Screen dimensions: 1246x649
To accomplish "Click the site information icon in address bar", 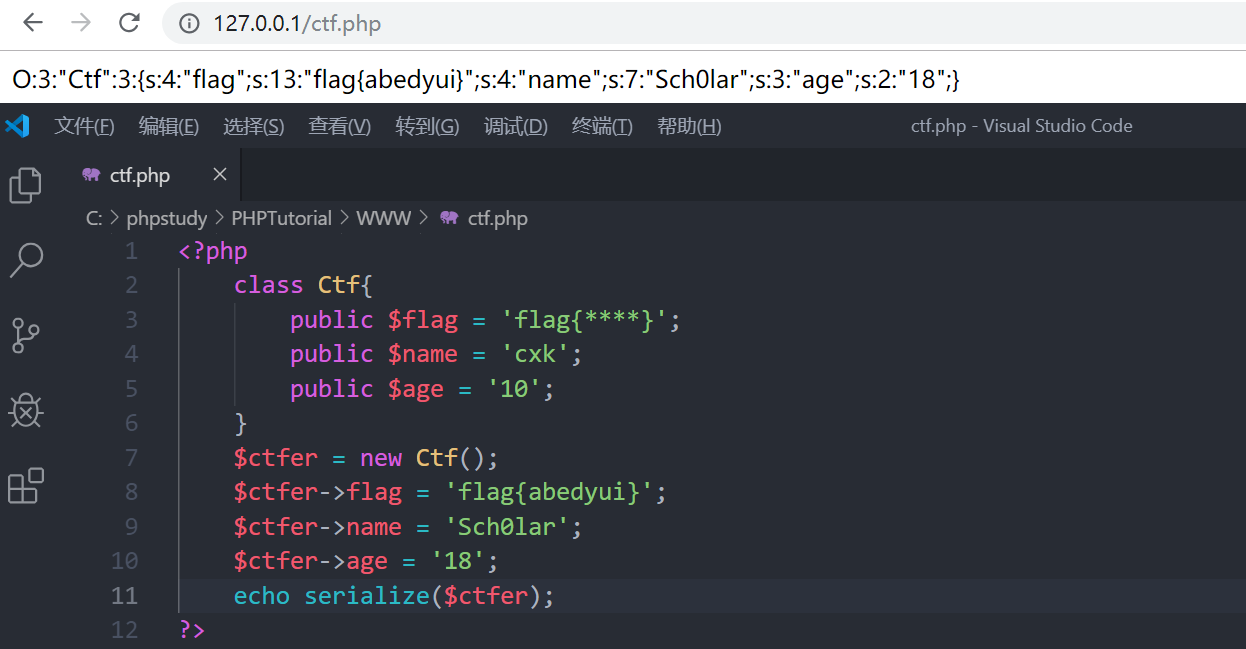I will click(189, 24).
